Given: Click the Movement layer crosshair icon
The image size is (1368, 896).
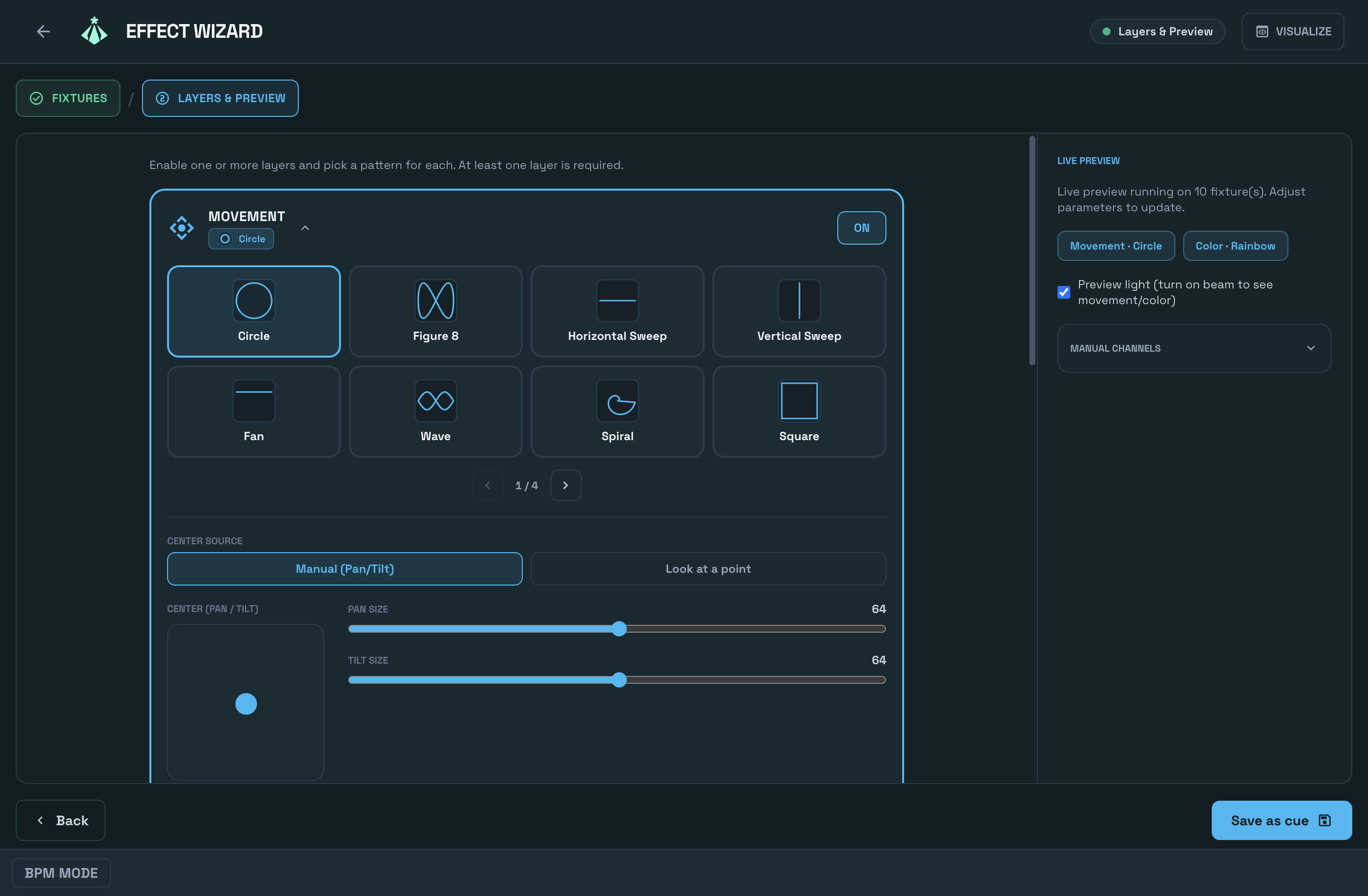Looking at the screenshot, I should tap(182, 228).
